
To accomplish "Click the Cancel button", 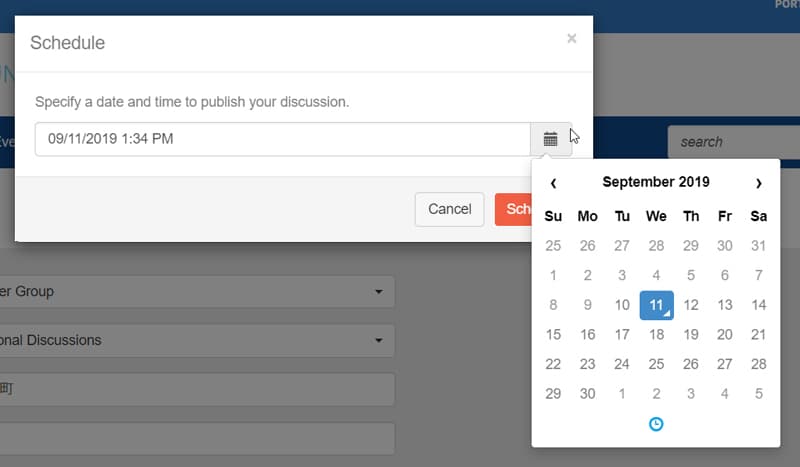I will [449, 209].
